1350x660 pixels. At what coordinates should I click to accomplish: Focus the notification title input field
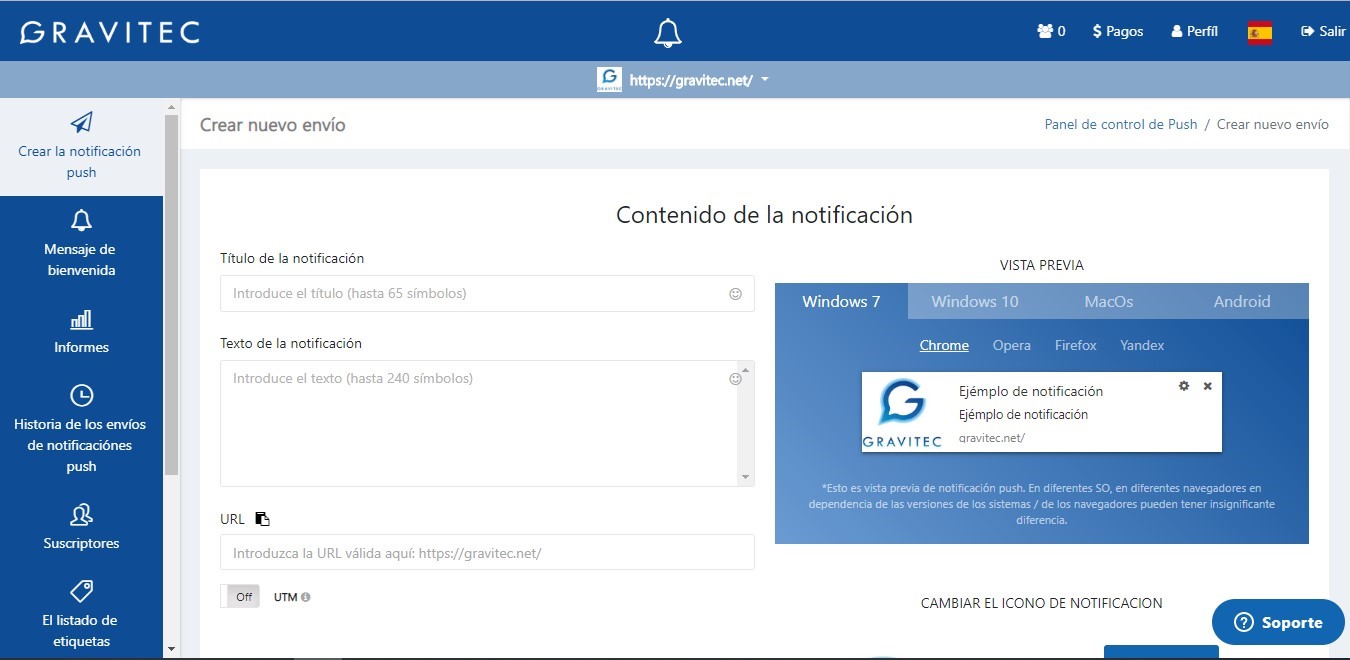click(x=487, y=294)
